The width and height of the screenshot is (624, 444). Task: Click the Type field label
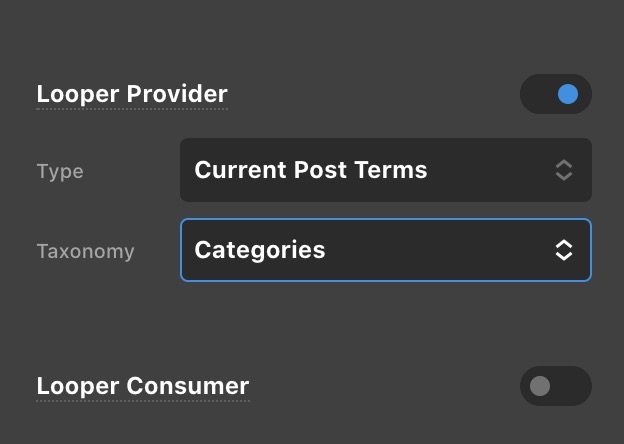click(60, 171)
